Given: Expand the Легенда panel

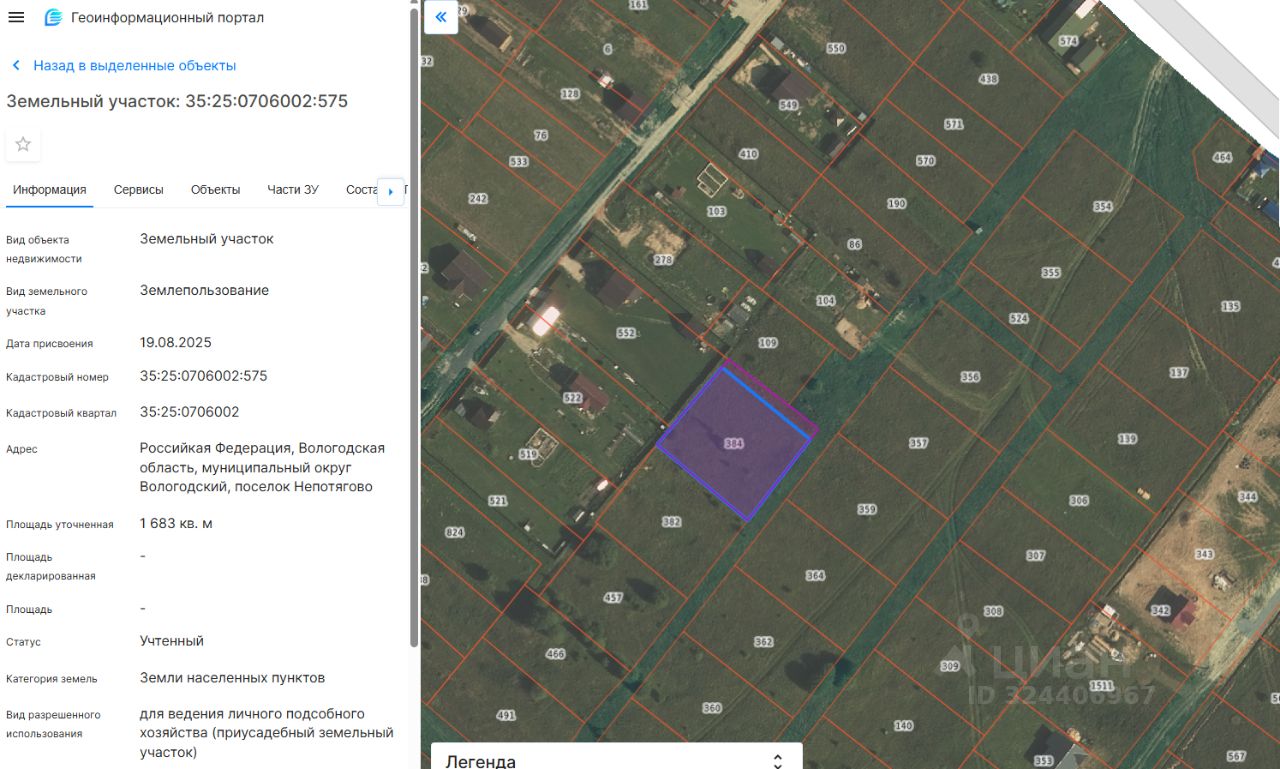Looking at the screenshot, I should click(x=778, y=761).
